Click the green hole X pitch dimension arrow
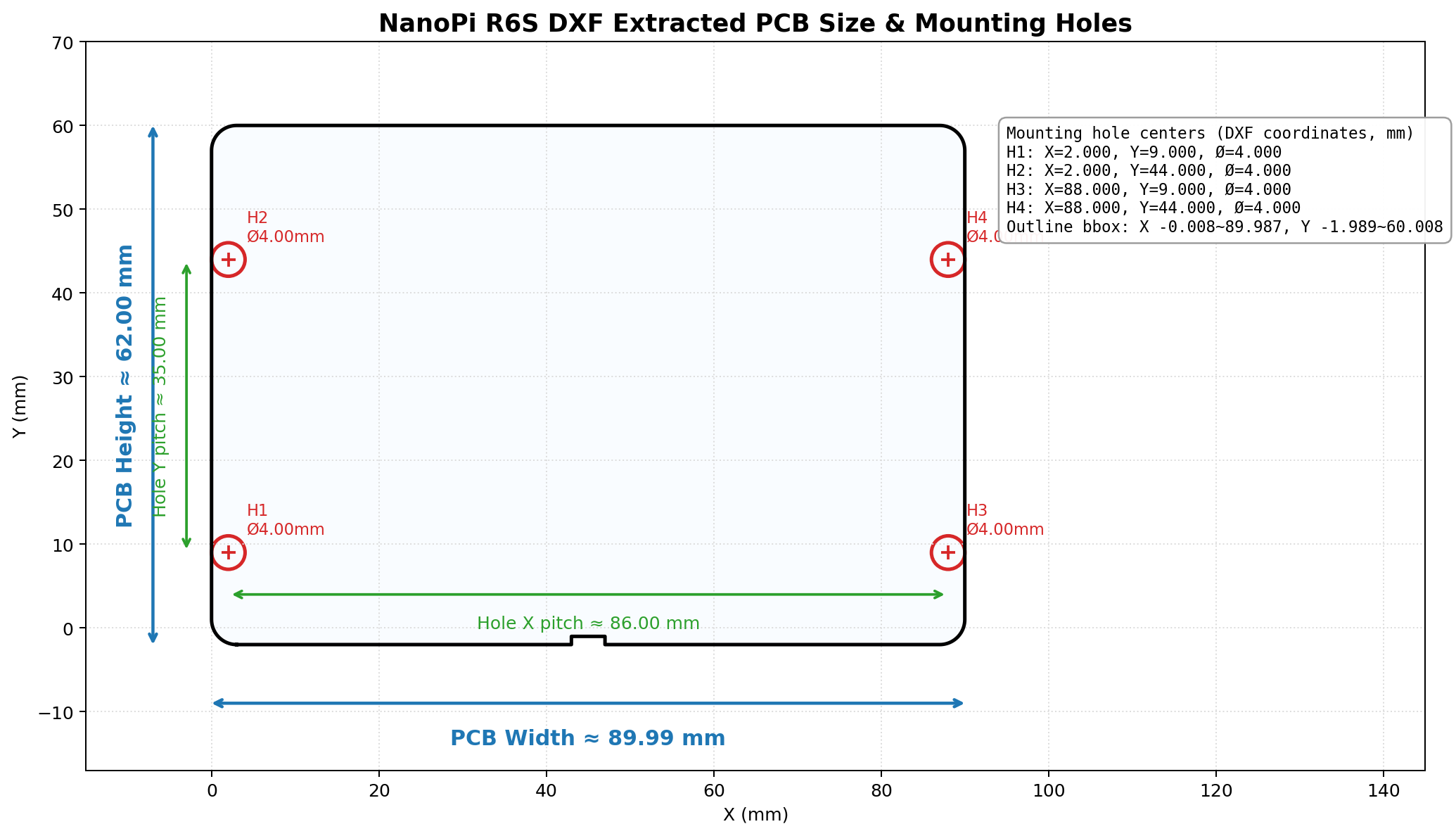Viewport: 1456px width, 836px height. (588, 595)
